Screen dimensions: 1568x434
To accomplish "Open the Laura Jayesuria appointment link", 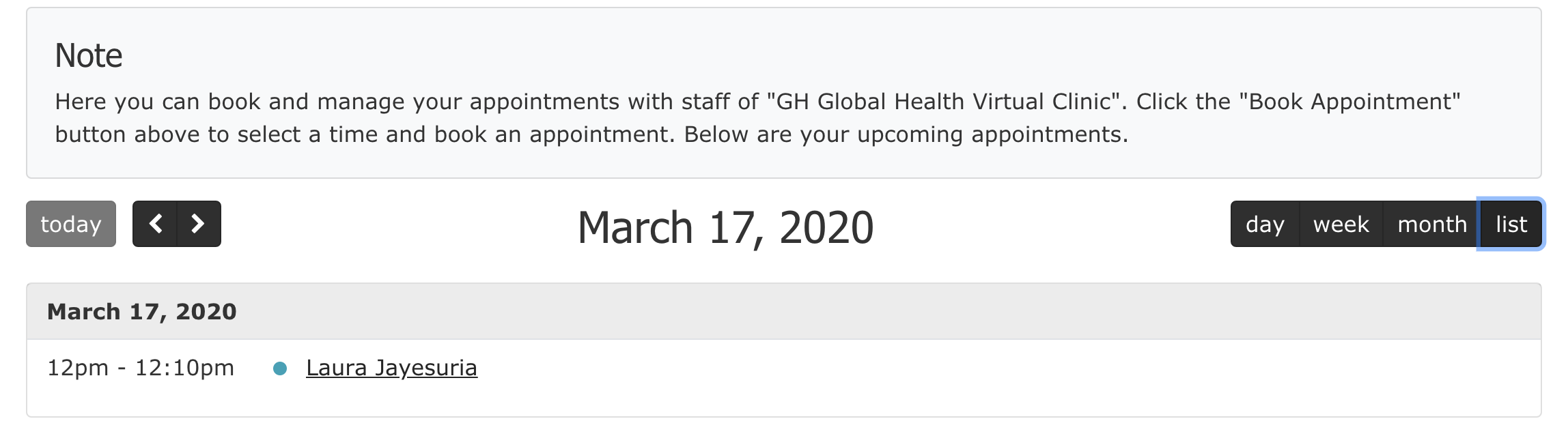I will pyautogui.click(x=391, y=368).
